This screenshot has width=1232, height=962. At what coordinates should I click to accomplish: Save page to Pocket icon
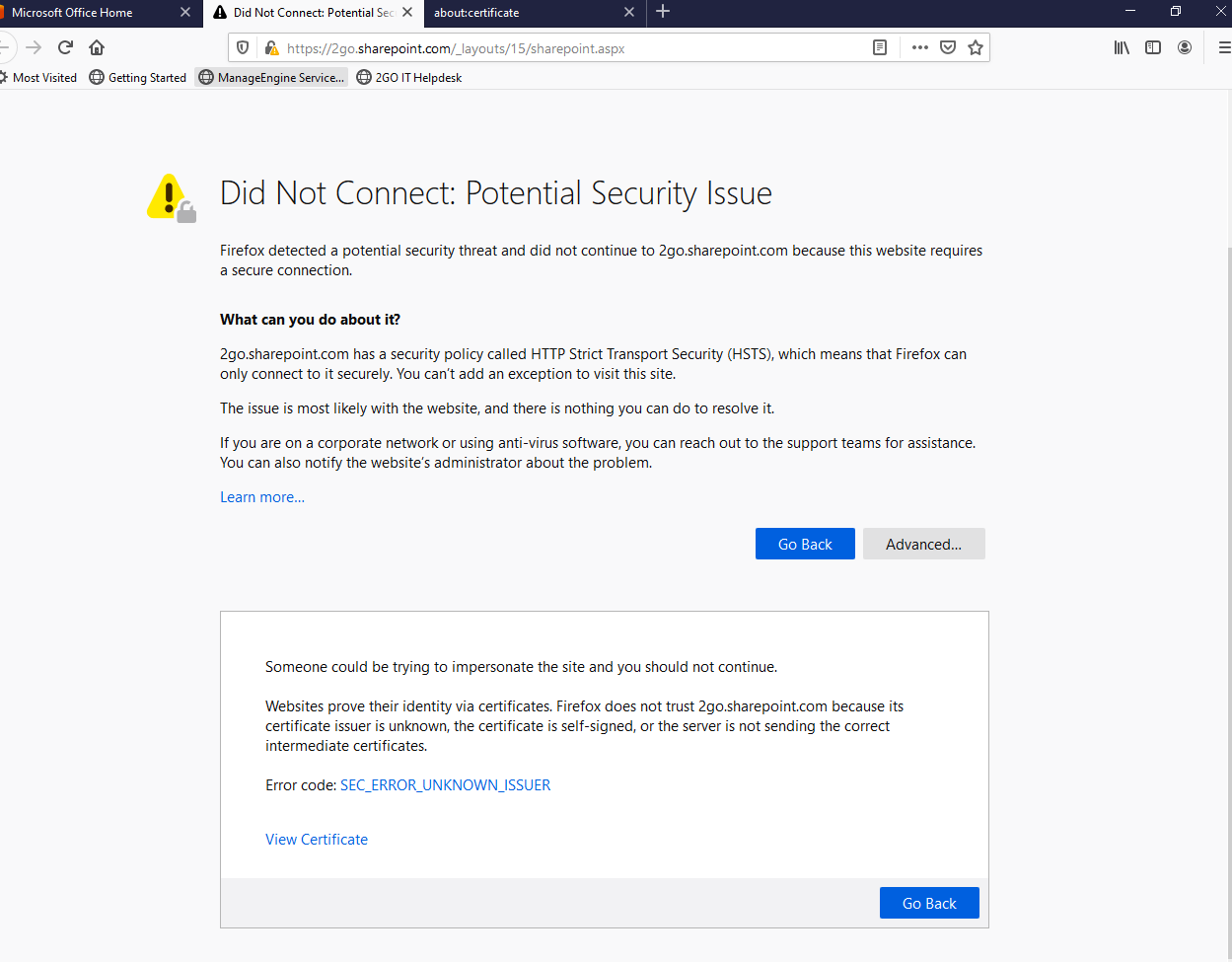click(x=948, y=47)
